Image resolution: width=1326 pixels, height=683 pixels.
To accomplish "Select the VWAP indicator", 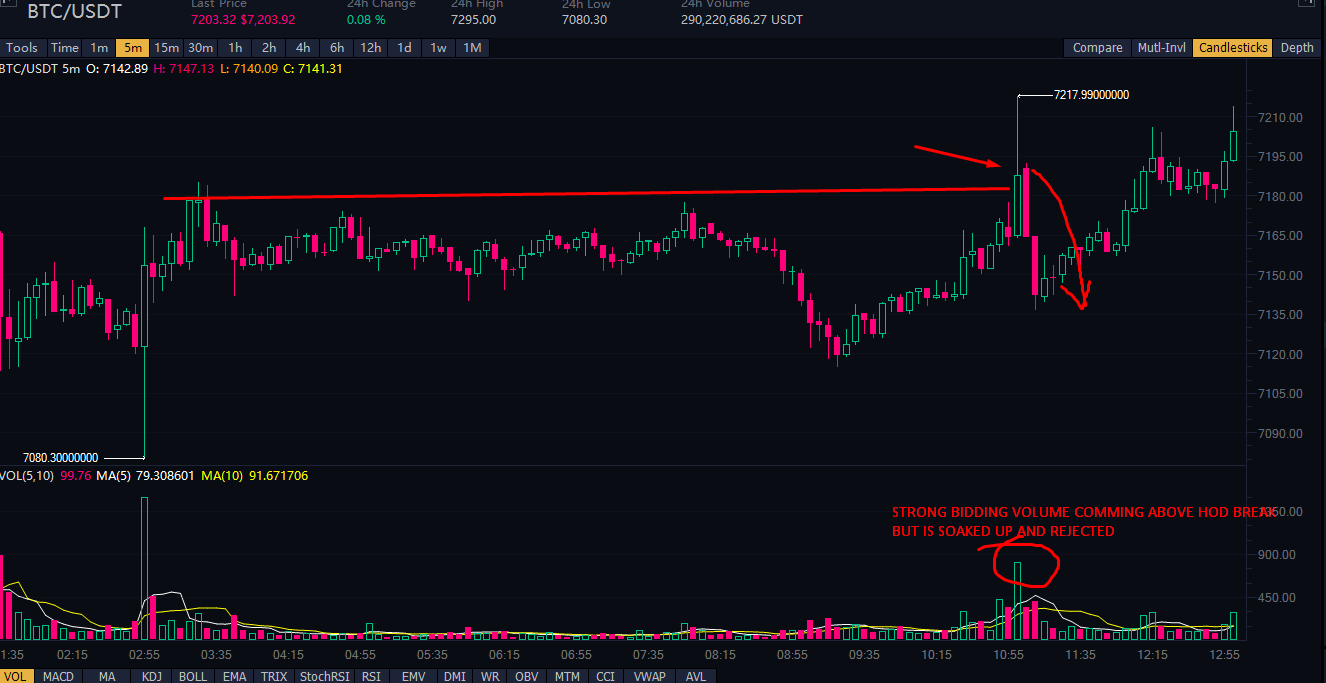I will [648, 677].
